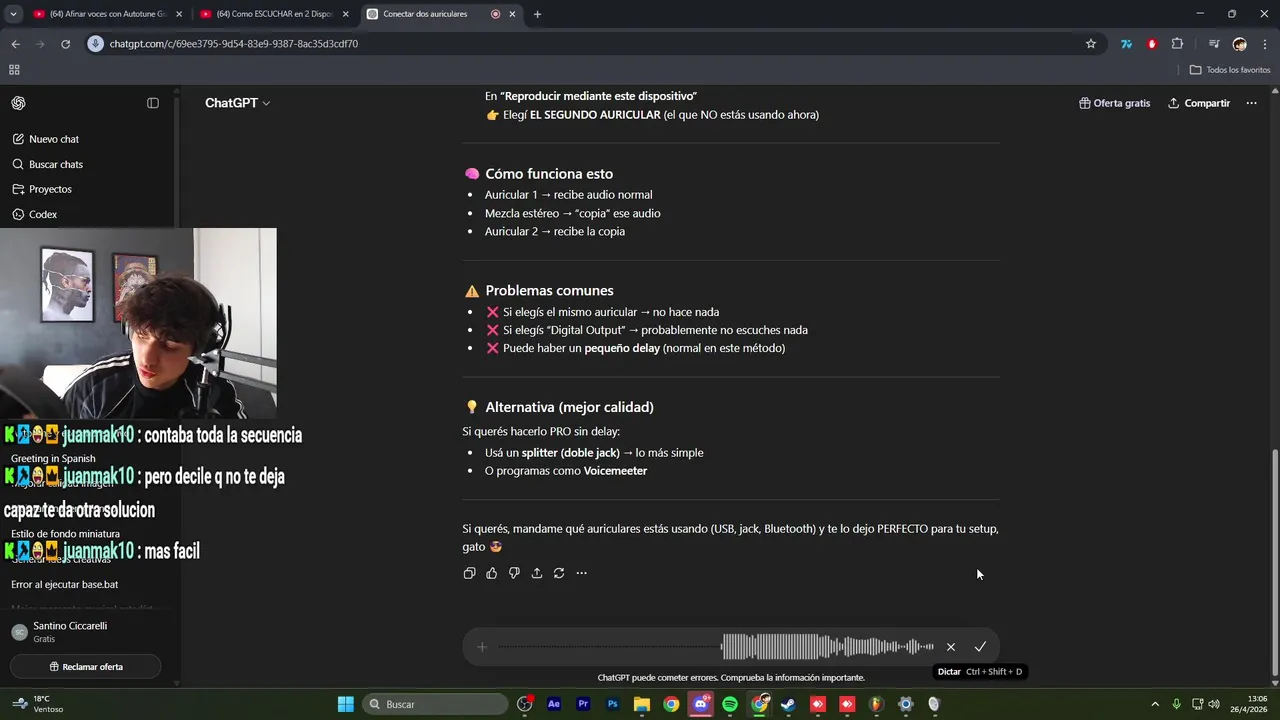Open the tab search dropdown arrow
Image resolution: width=1280 pixels, height=720 pixels.
(x=13, y=14)
